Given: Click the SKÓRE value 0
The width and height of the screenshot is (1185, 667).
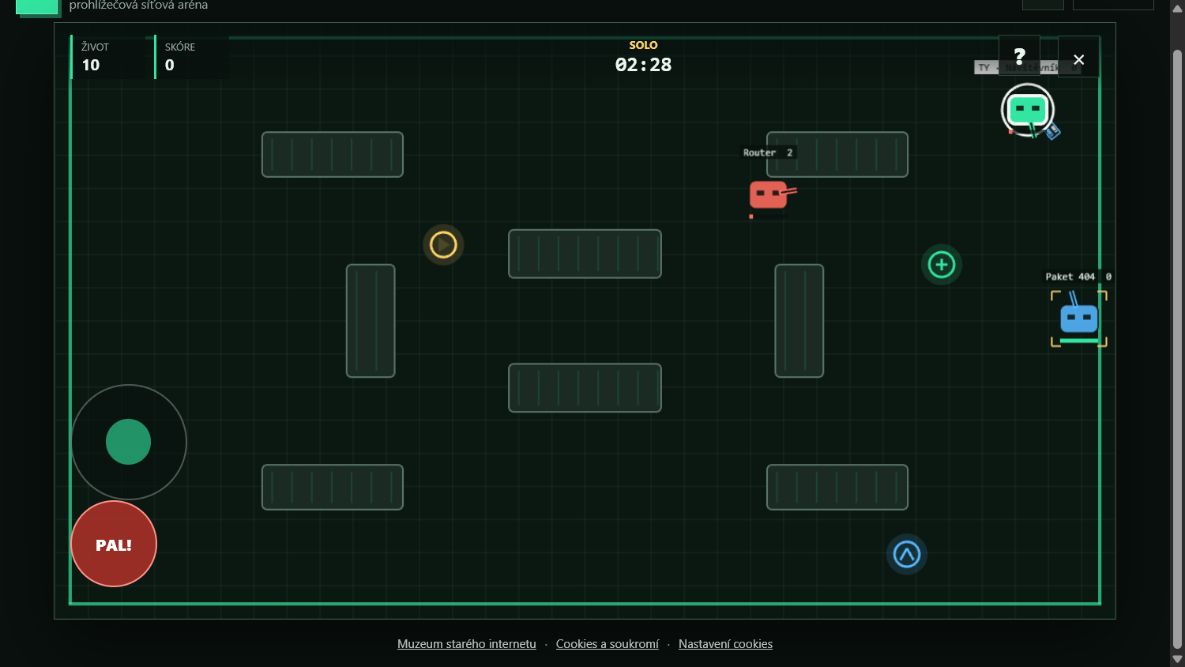Looking at the screenshot, I should pos(169,65).
